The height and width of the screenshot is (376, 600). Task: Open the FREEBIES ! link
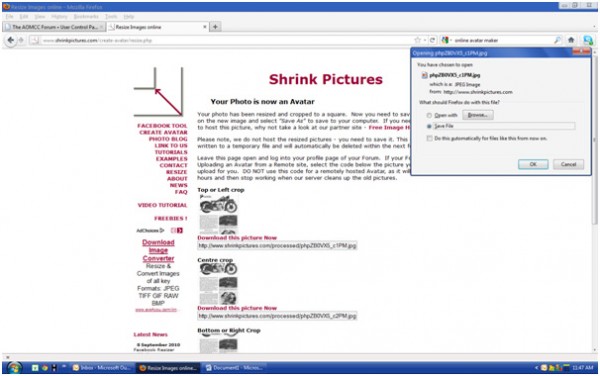pos(171,218)
